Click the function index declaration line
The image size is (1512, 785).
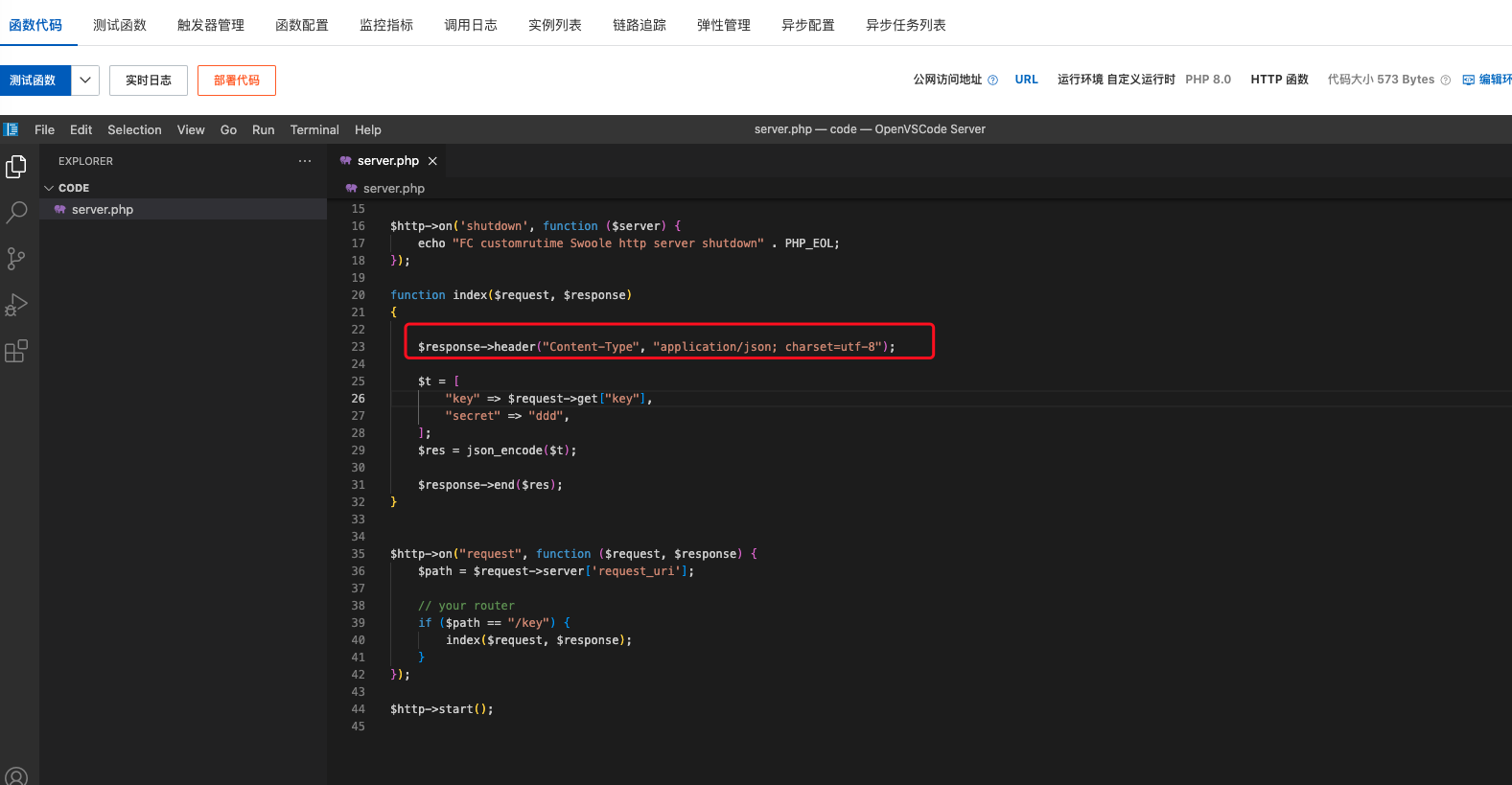tap(510, 295)
